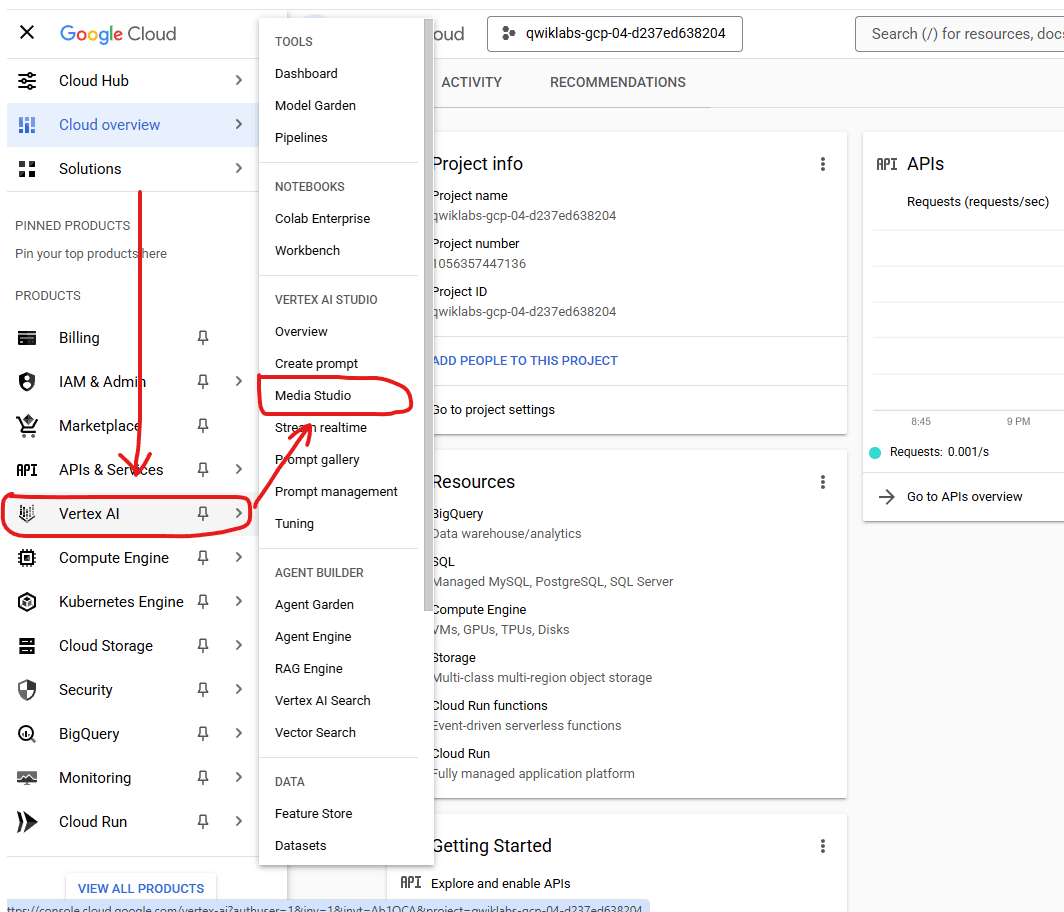This screenshot has width=1064, height=912.
Task: Click the Cloud Hub sliders icon
Action: [27, 81]
